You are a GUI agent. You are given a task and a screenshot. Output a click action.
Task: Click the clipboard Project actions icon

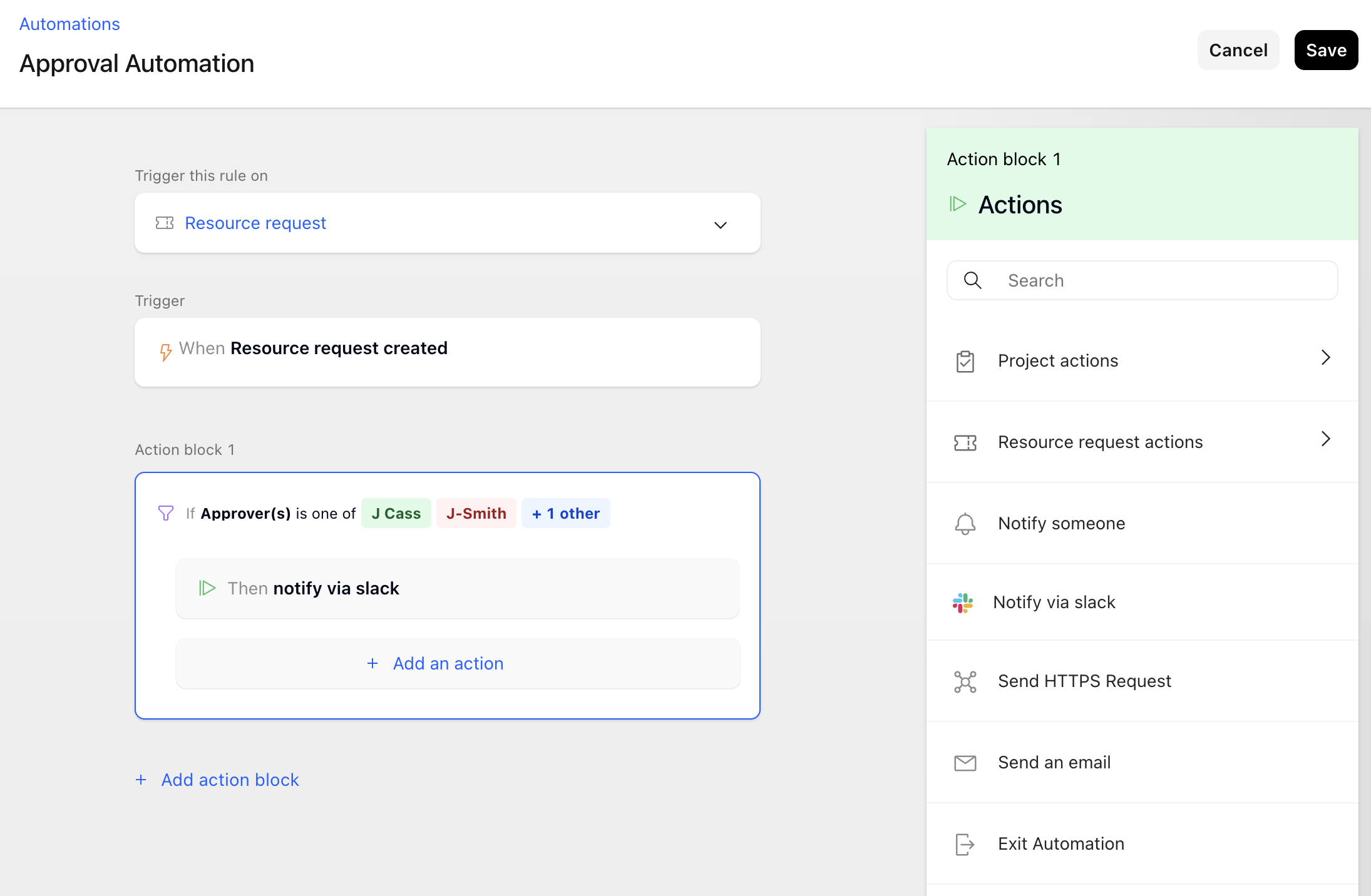click(965, 361)
